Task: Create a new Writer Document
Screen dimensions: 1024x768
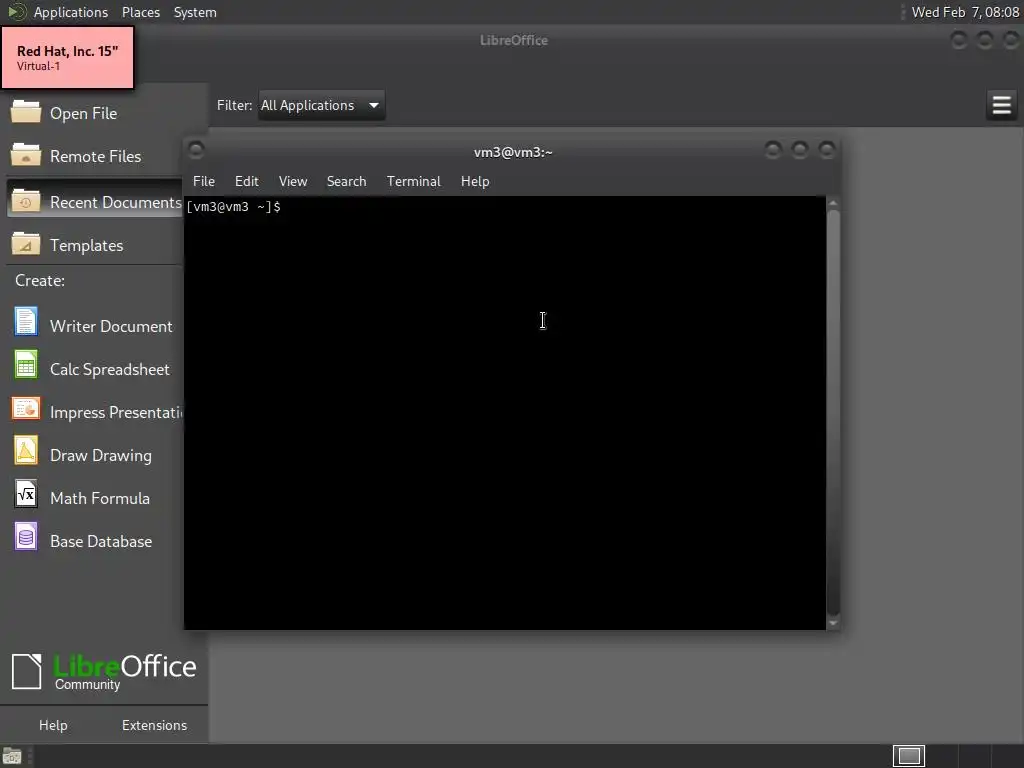Action: coord(111,327)
